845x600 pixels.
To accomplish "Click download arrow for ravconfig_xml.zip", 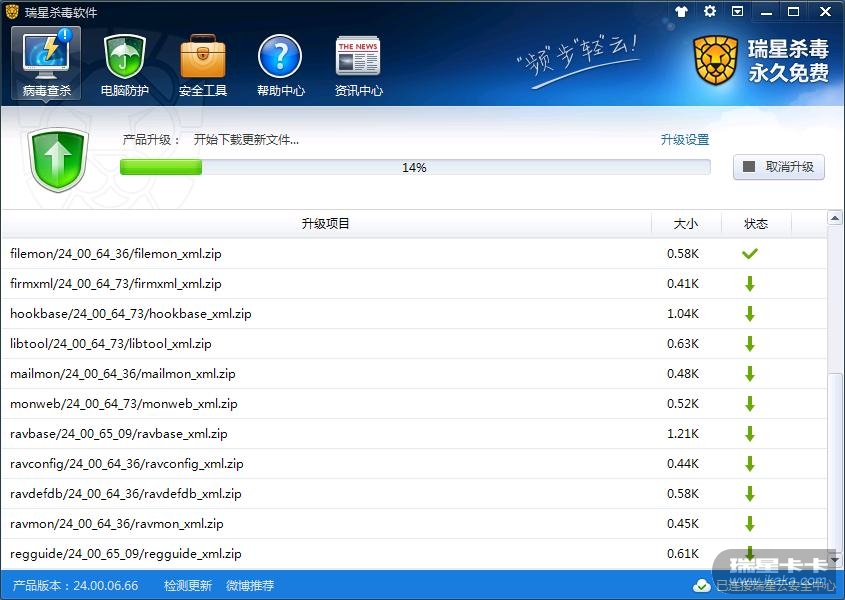I will 750,464.
